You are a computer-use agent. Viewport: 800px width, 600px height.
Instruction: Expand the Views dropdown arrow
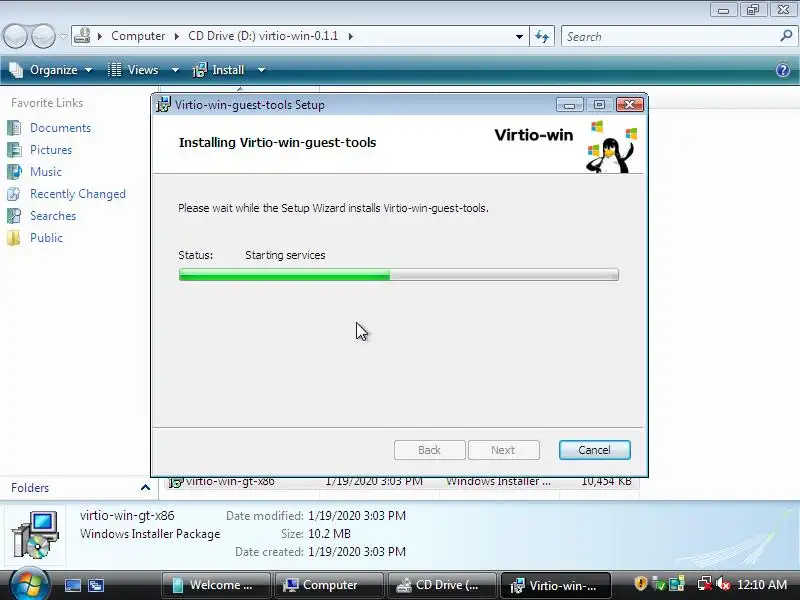point(175,70)
